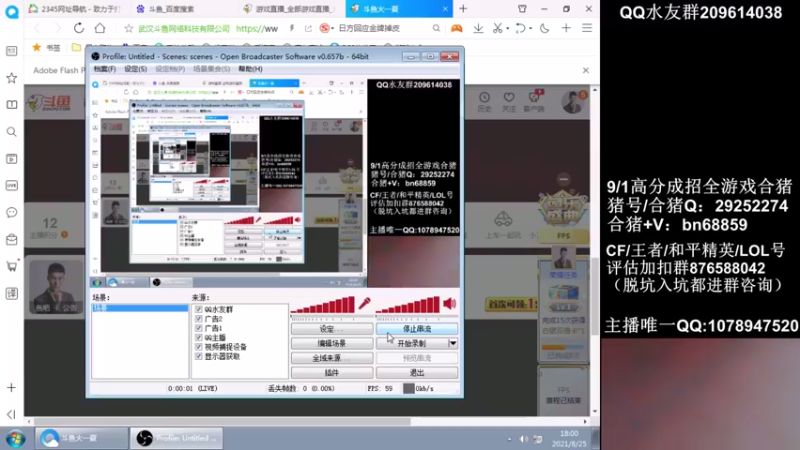Switch to OBS via taskbar button
The height and width of the screenshot is (450, 800).
(x=177, y=438)
